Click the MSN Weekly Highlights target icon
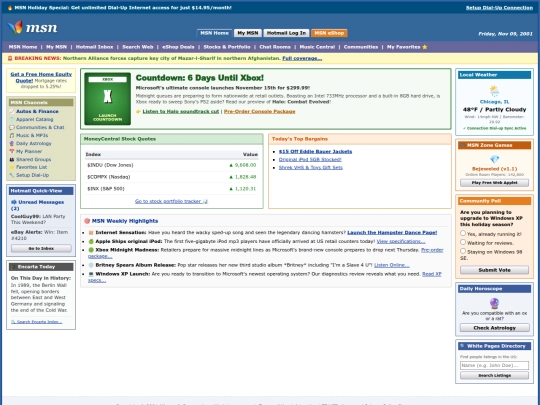Image resolution: width=540 pixels, height=405 pixels. pyautogui.click(x=87, y=221)
